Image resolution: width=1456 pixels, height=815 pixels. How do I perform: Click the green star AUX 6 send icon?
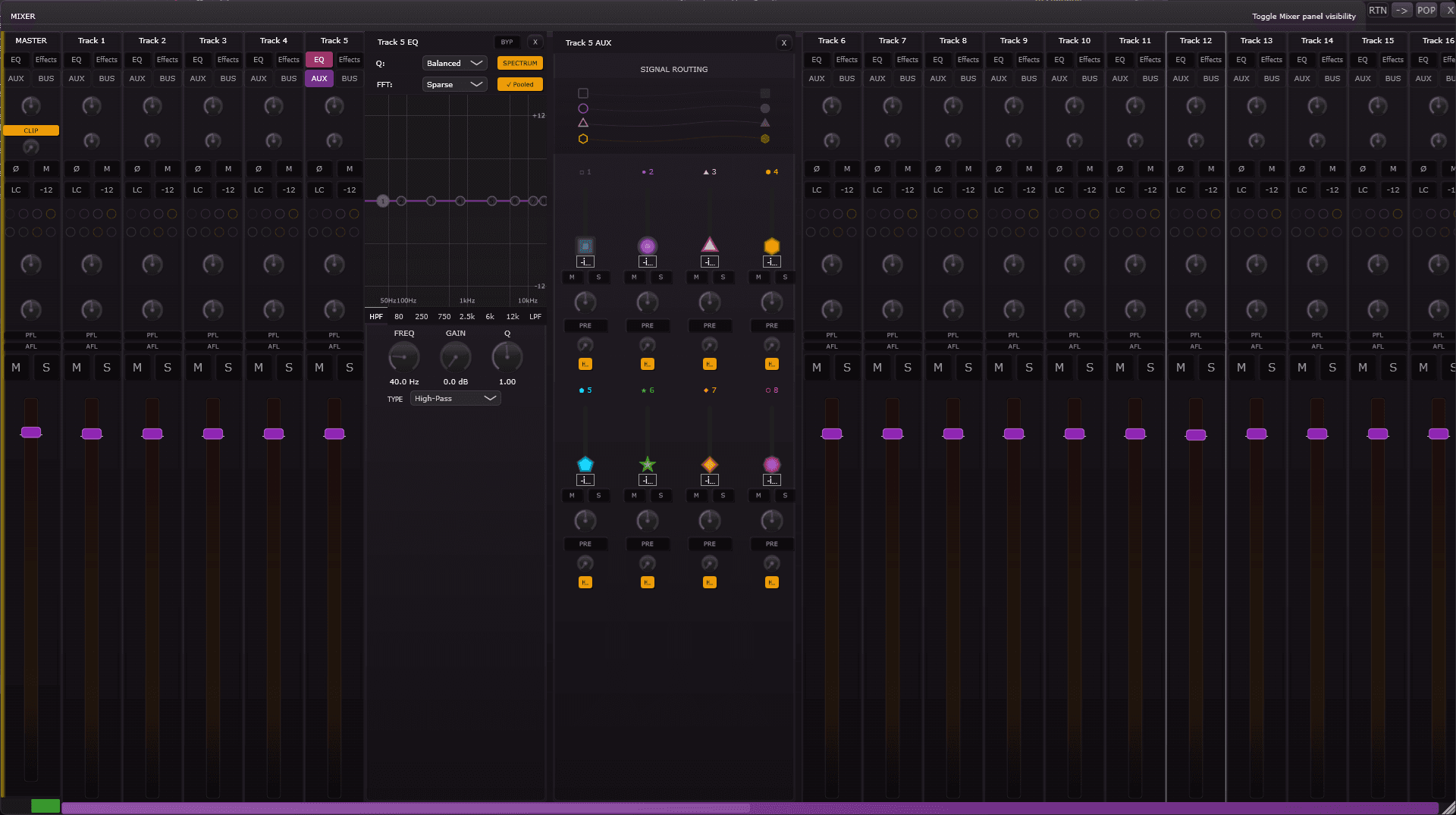(647, 464)
